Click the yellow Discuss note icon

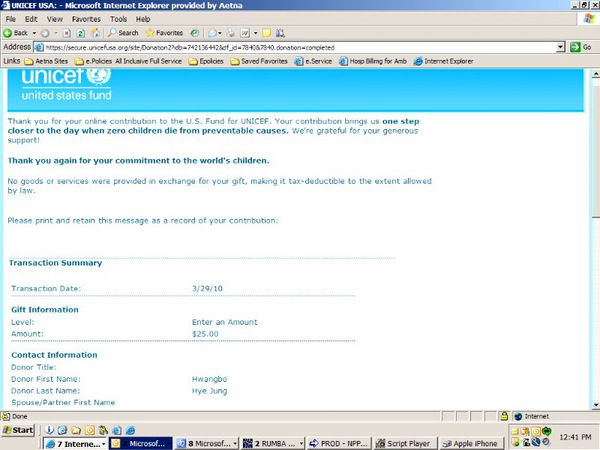267,33
